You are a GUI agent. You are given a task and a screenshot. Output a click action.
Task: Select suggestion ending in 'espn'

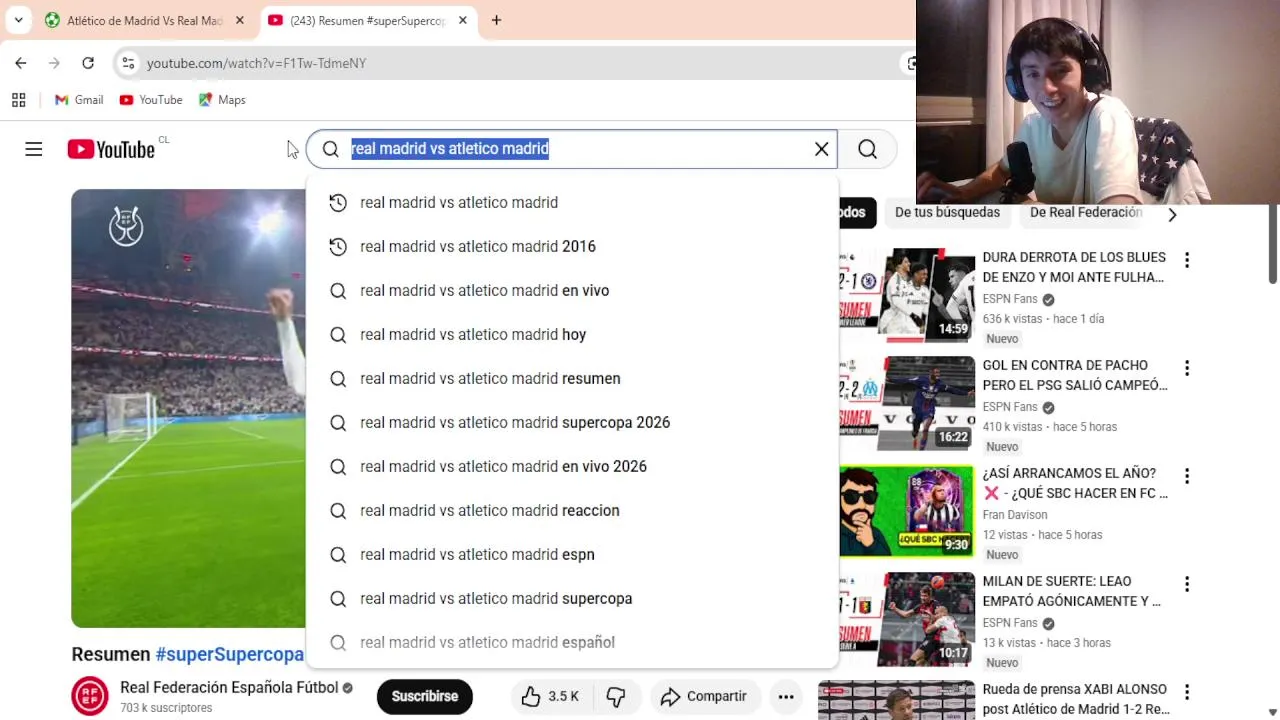[572, 554]
